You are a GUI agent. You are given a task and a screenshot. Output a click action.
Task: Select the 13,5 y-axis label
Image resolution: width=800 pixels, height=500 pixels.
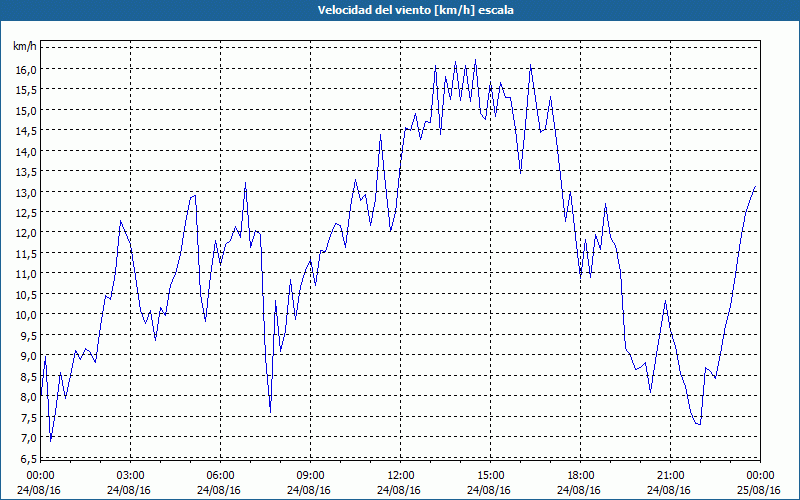27,171
